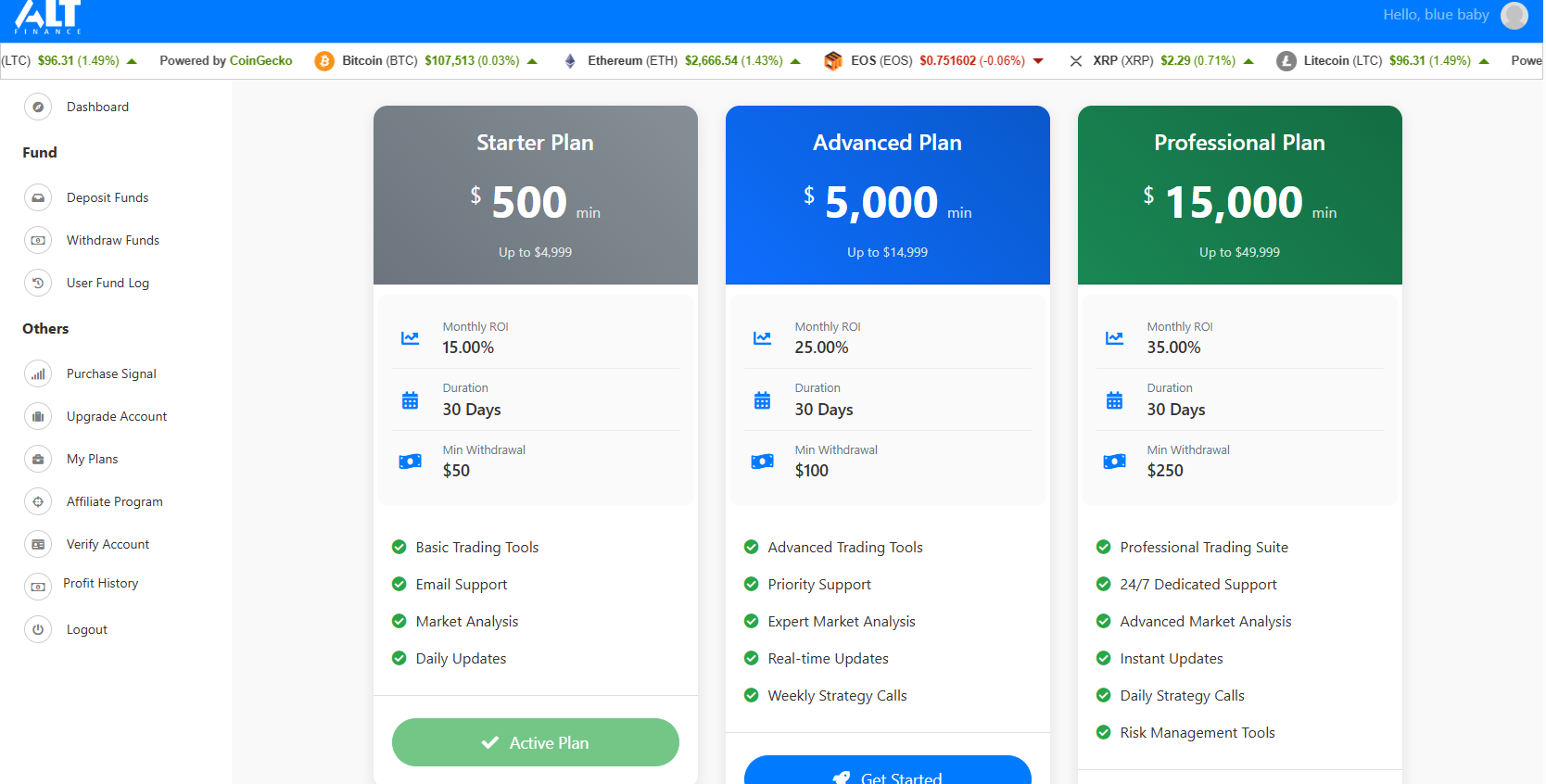Open Verify Account in the sidebar
Viewport: 1546px width, 784px height.
coord(108,545)
